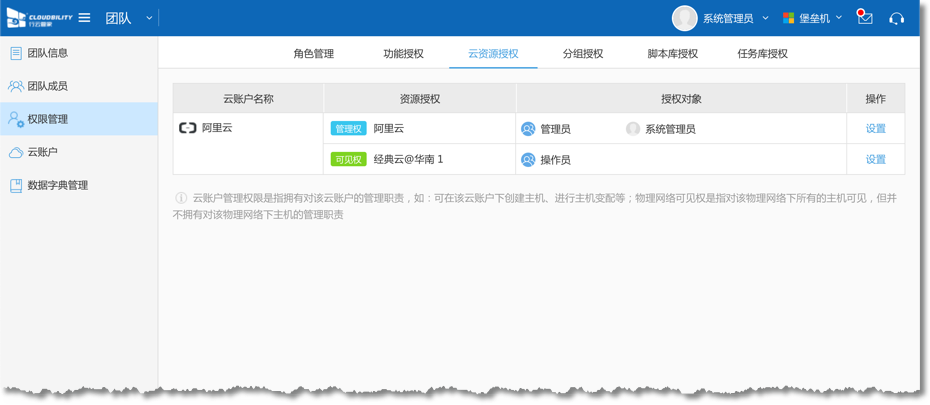Click the 管理权 blue tag

pyautogui.click(x=348, y=129)
